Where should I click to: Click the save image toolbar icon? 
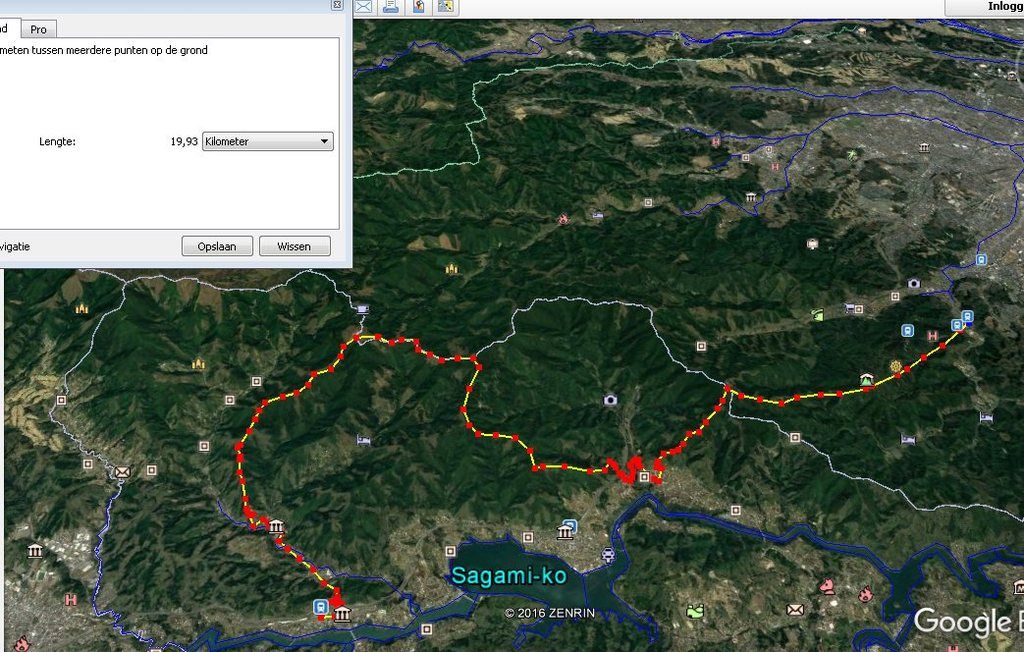(x=446, y=7)
